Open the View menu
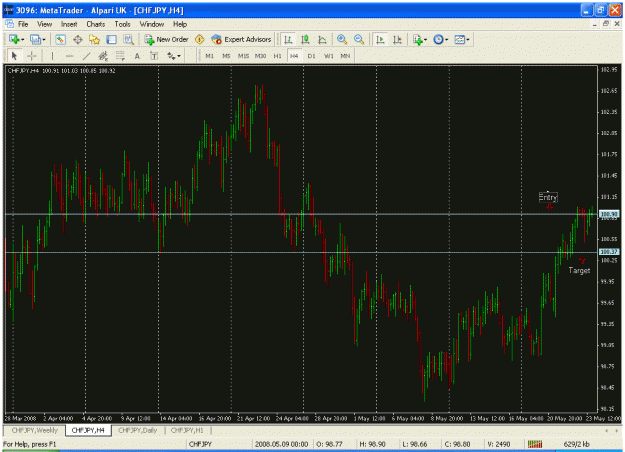Image resolution: width=625 pixels, height=452 pixels. point(44,24)
